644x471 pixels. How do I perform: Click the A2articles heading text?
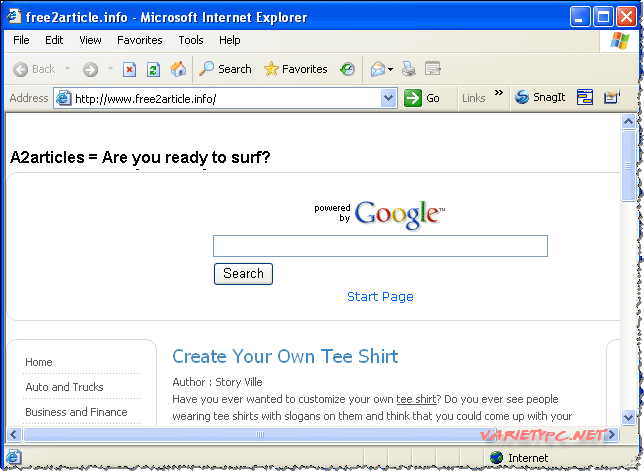[140, 157]
